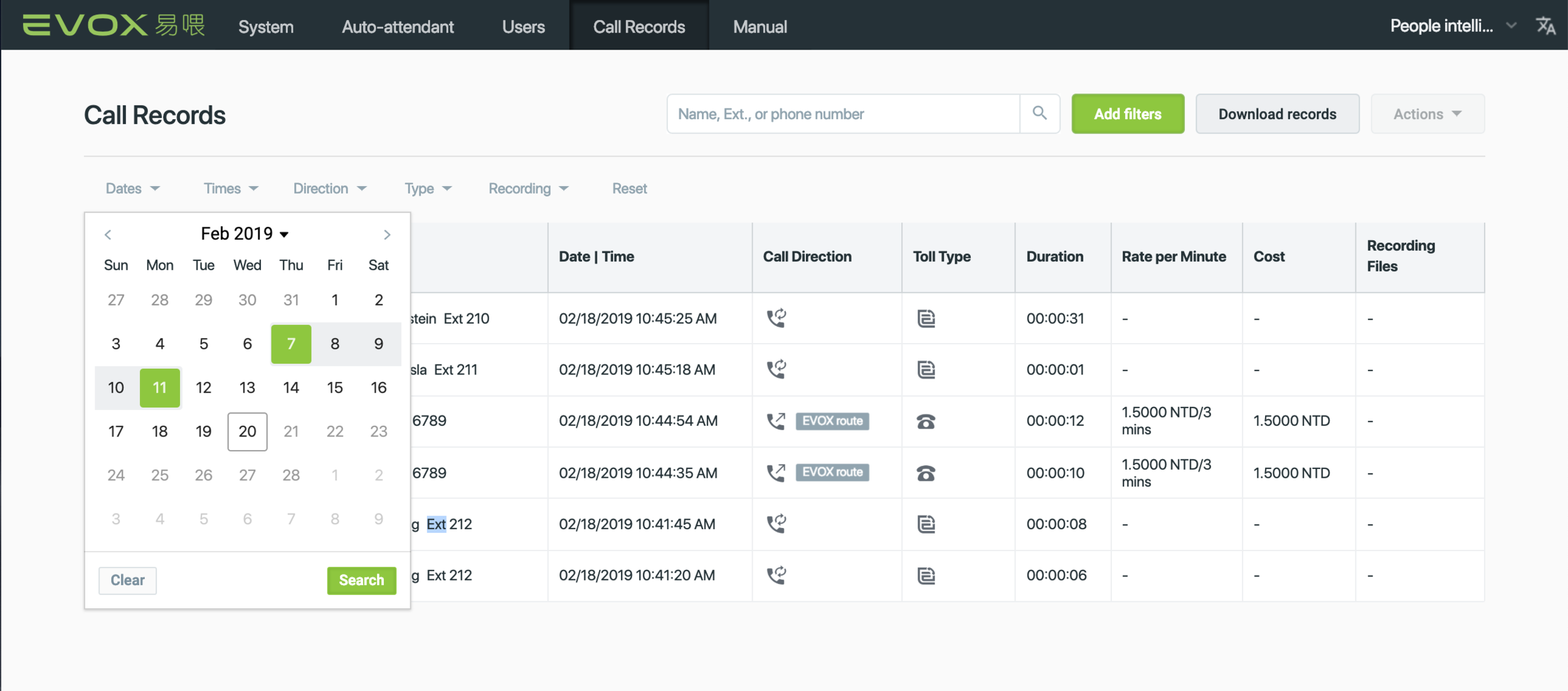Click the EVOX logo
This screenshot has height=691, width=1568.
pyautogui.click(x=114, y=26)
